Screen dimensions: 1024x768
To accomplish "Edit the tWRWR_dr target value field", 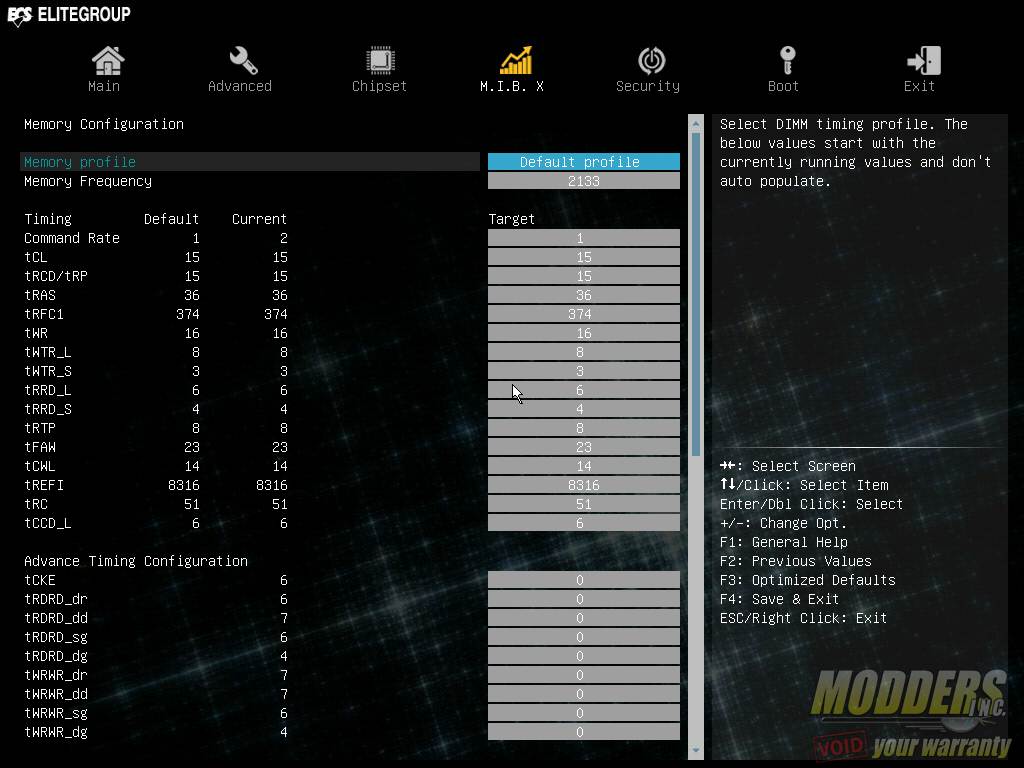I will click(x=584, y=675).
